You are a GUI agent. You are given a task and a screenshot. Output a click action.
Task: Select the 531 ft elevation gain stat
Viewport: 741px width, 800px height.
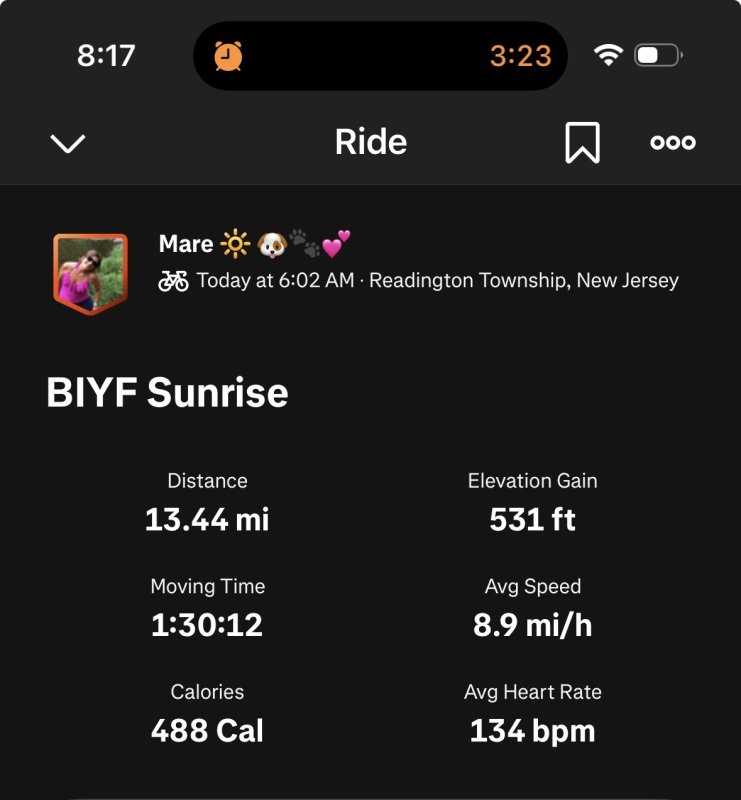pos(532,519)
